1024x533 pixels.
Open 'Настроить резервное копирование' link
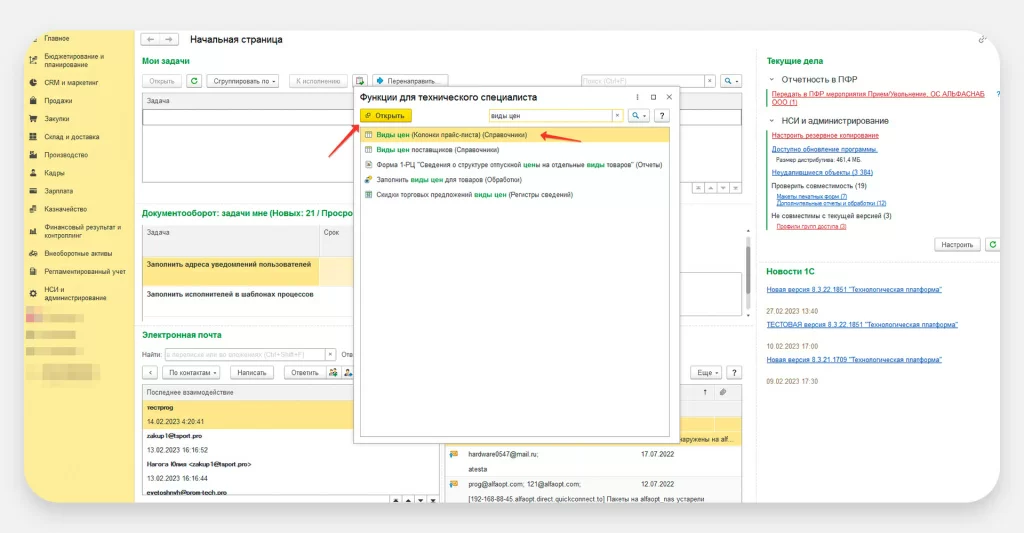click(825, 135)
